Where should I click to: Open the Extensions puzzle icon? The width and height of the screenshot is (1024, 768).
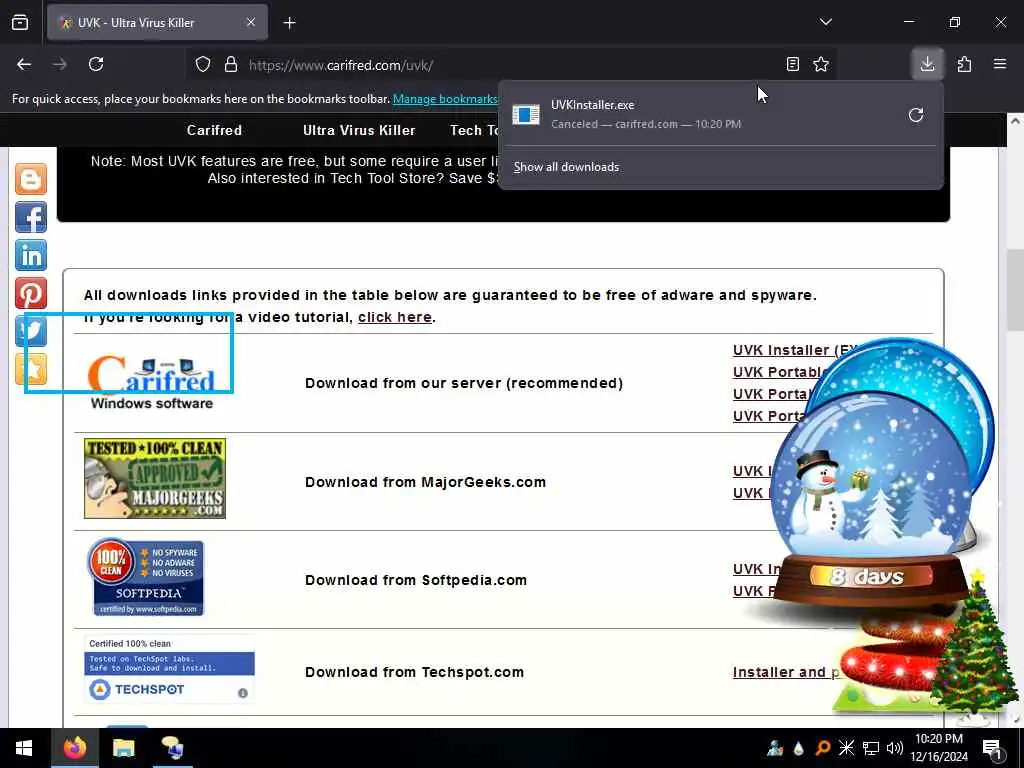click(964, 64)
